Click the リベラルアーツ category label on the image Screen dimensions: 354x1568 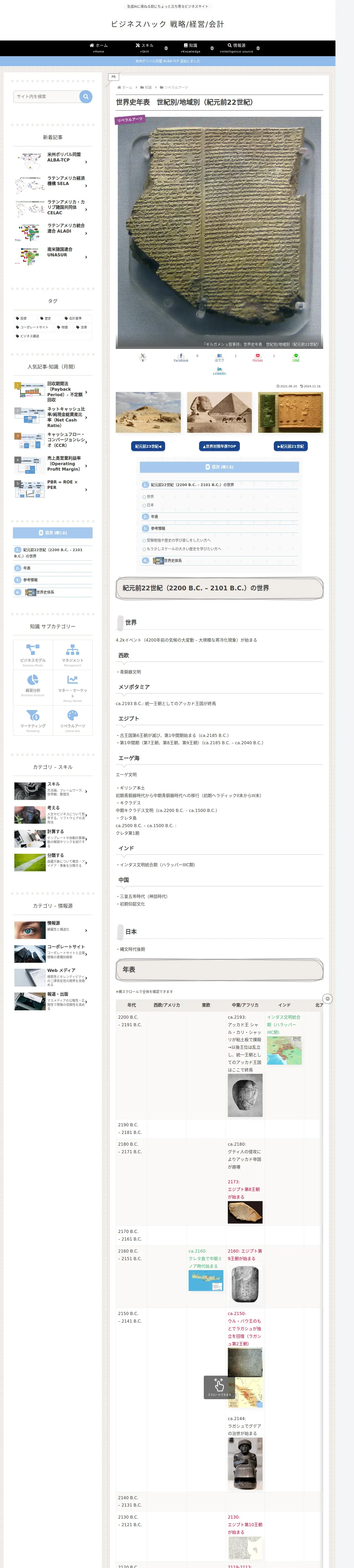[130, 119]
